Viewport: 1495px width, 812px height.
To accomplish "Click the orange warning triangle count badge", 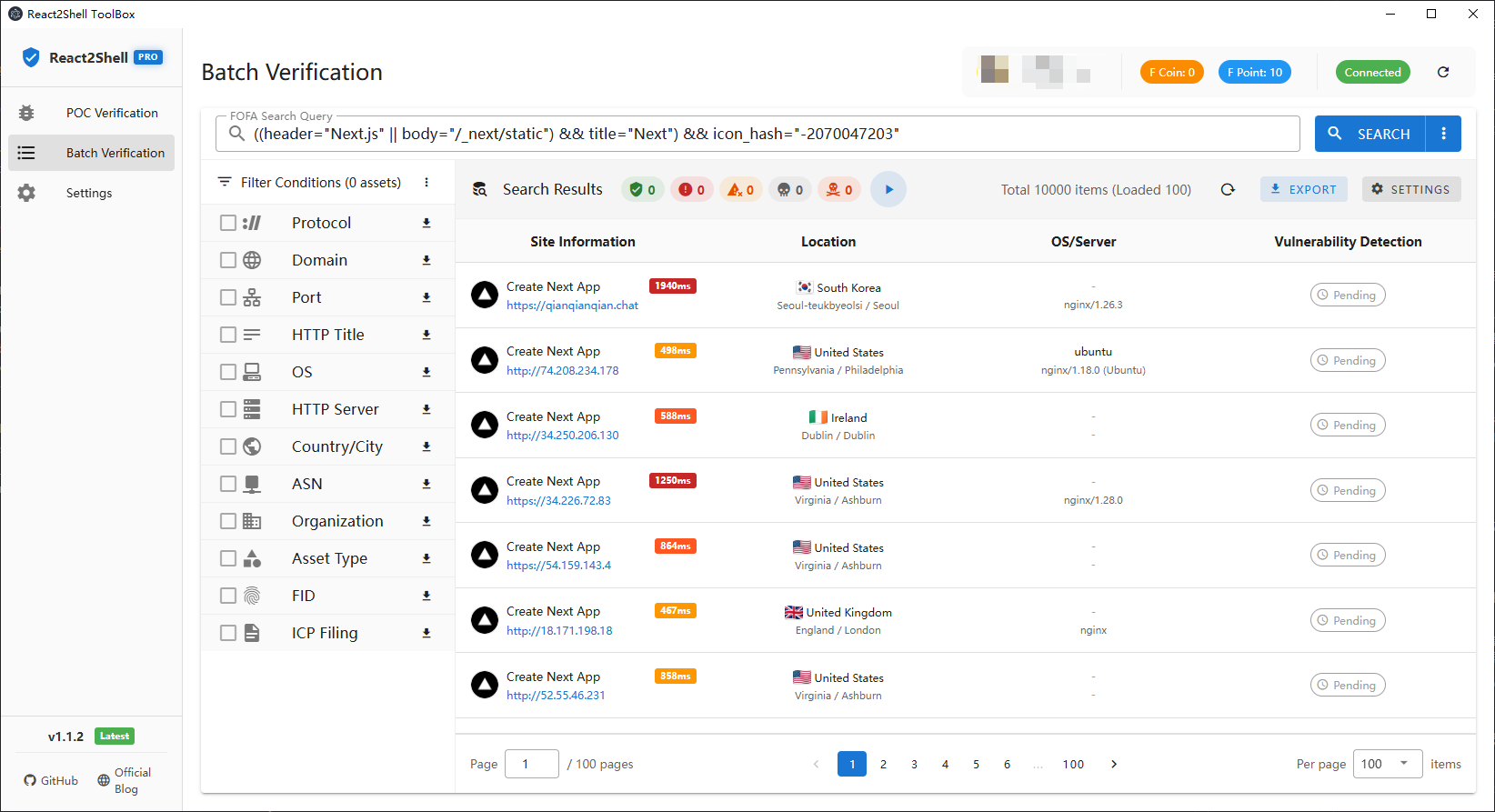I will point(741,189).
